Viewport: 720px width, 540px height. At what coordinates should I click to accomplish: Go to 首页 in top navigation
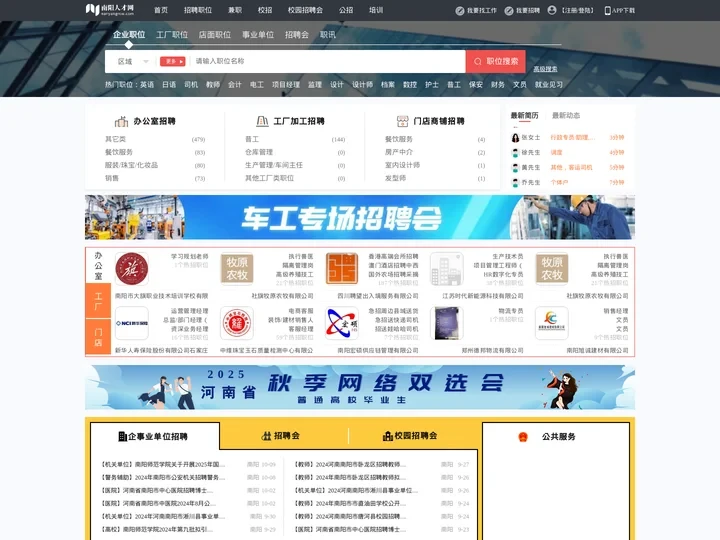161,10
